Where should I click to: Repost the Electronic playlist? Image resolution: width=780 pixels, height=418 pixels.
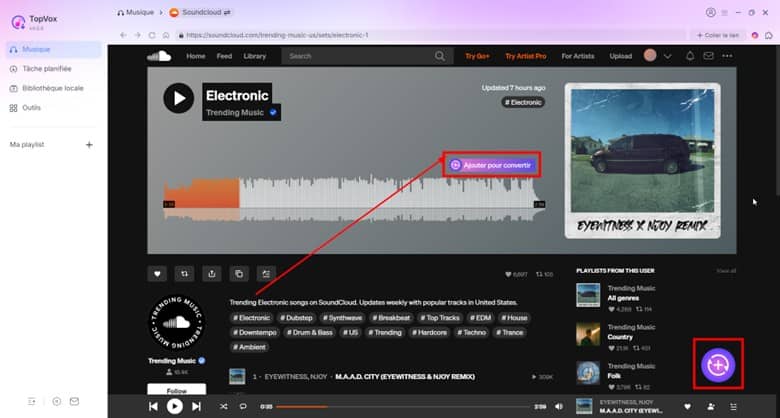pyautogui.click(x=185, y=274)
